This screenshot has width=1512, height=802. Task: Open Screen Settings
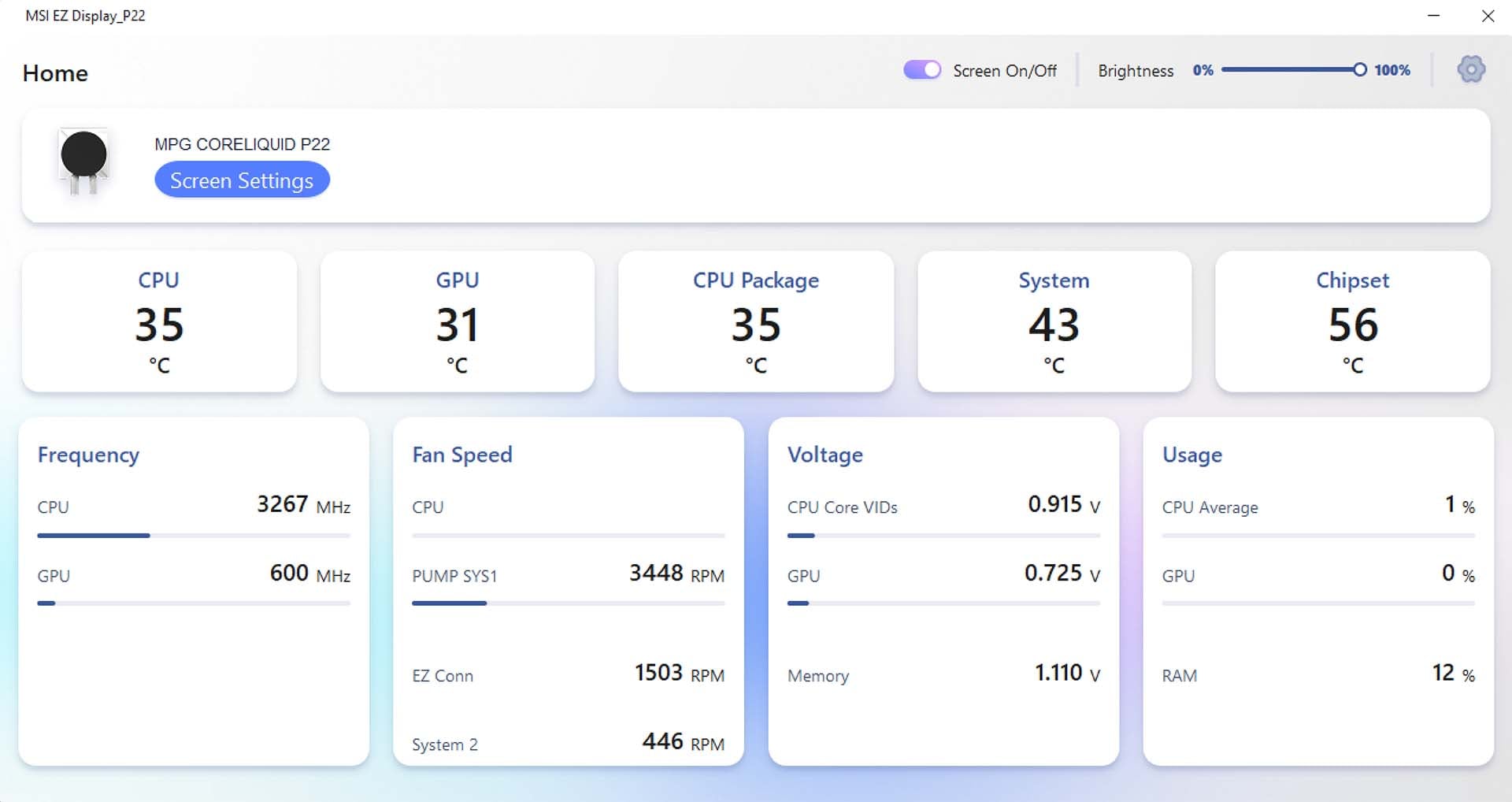point(242,180)
